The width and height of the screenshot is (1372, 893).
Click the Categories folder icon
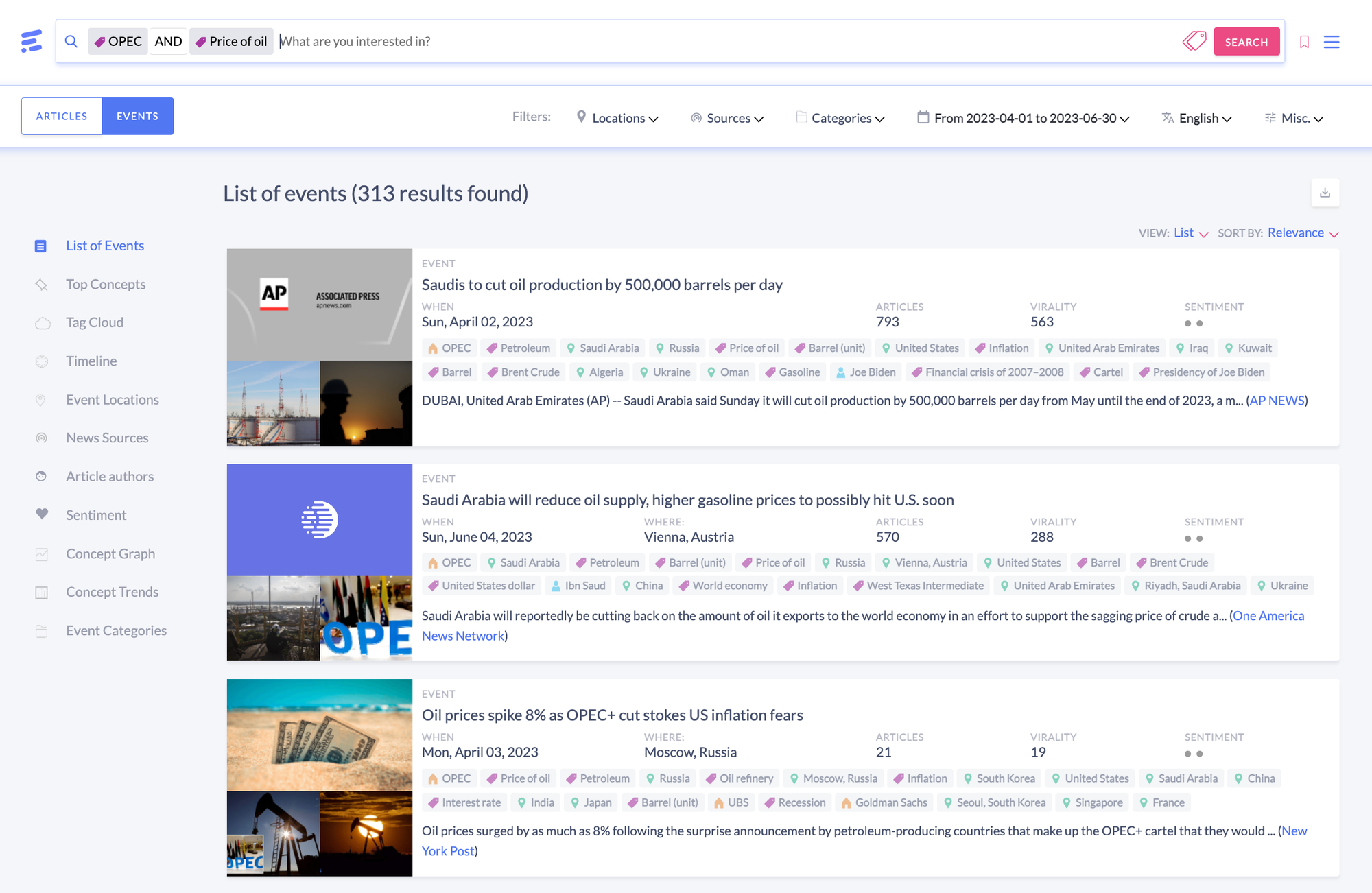(801, 117)
